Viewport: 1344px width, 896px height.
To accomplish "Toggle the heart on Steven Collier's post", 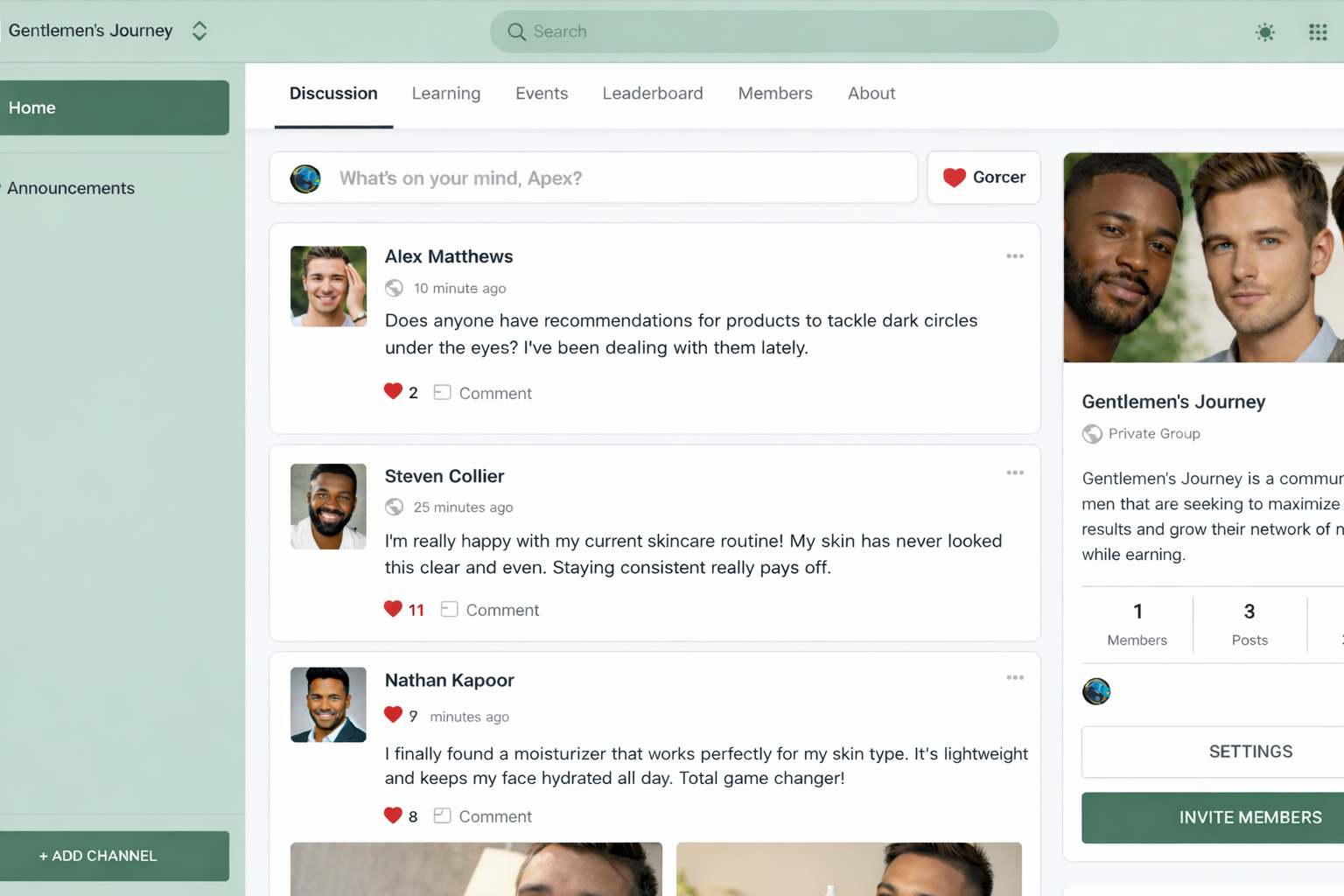I will (393, 609).
